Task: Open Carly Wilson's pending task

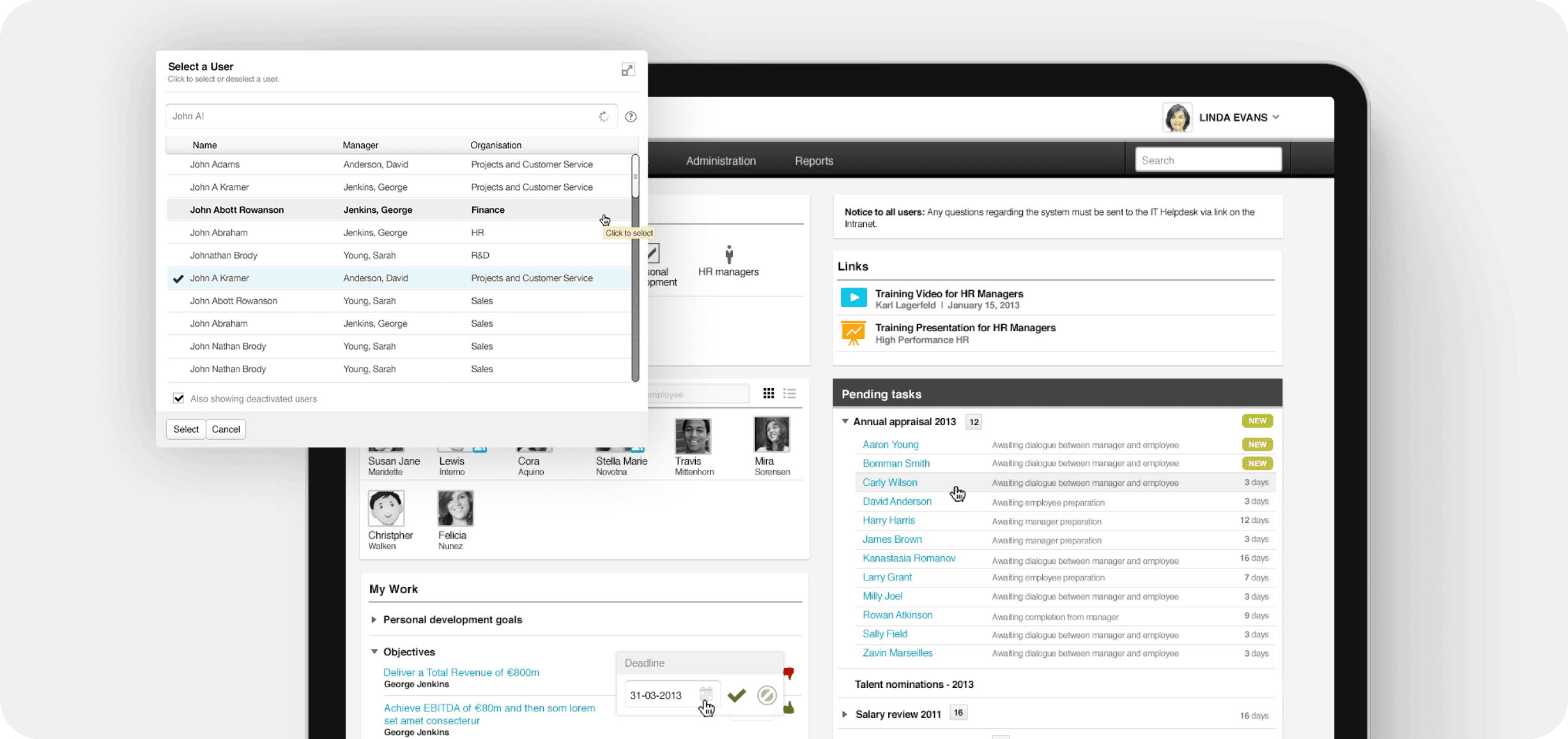Action: click(889, 482)
